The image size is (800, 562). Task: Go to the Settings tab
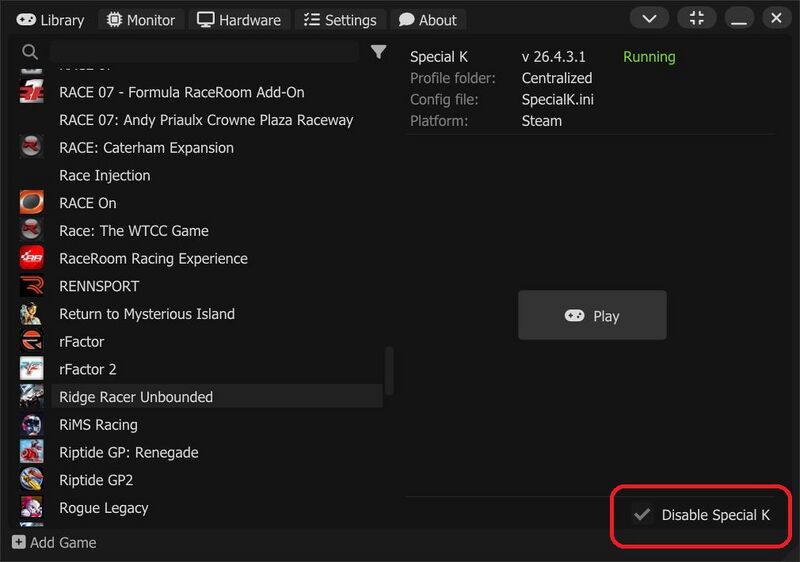tap(340, 20)
